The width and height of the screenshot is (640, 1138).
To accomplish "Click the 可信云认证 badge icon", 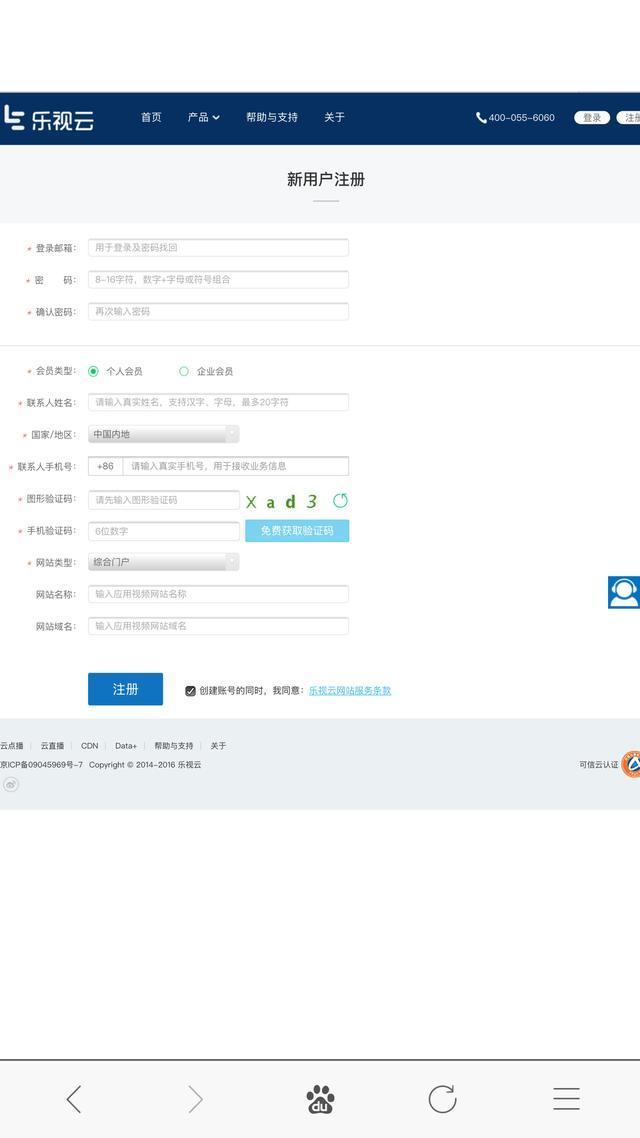I will [631, 764].
